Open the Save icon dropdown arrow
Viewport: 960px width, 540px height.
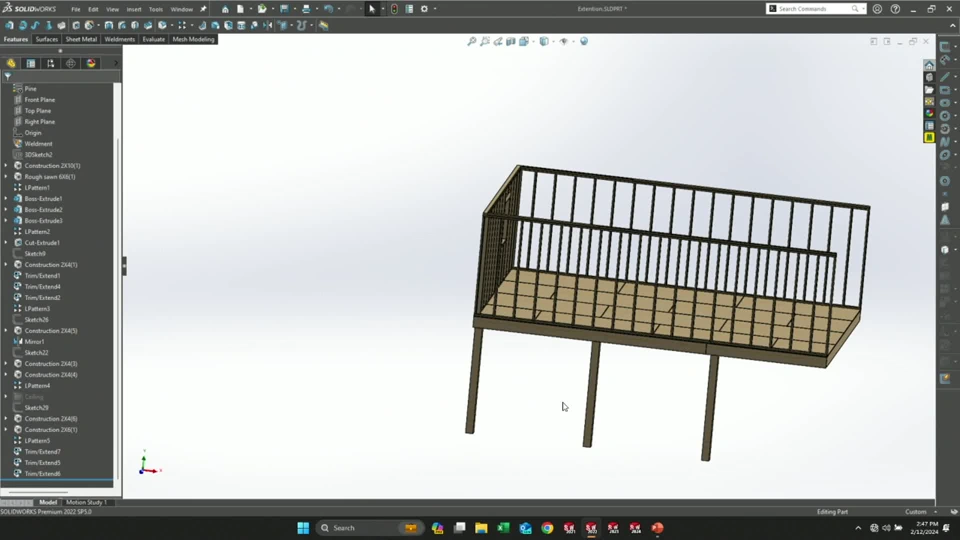(x=294, y=9)
